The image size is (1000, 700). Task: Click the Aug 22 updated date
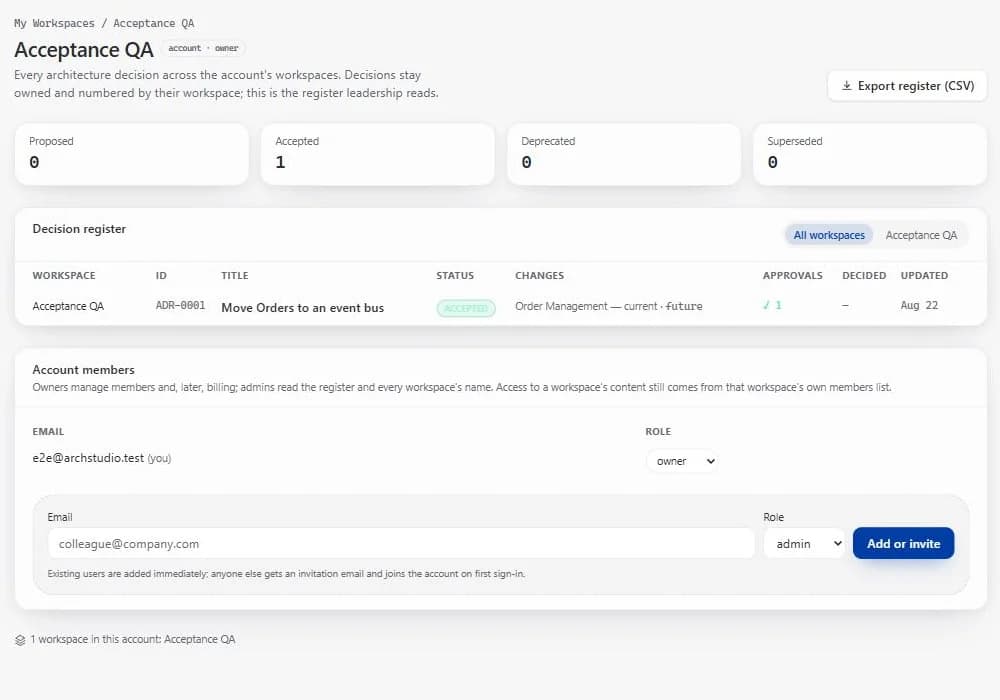point(919,305)
